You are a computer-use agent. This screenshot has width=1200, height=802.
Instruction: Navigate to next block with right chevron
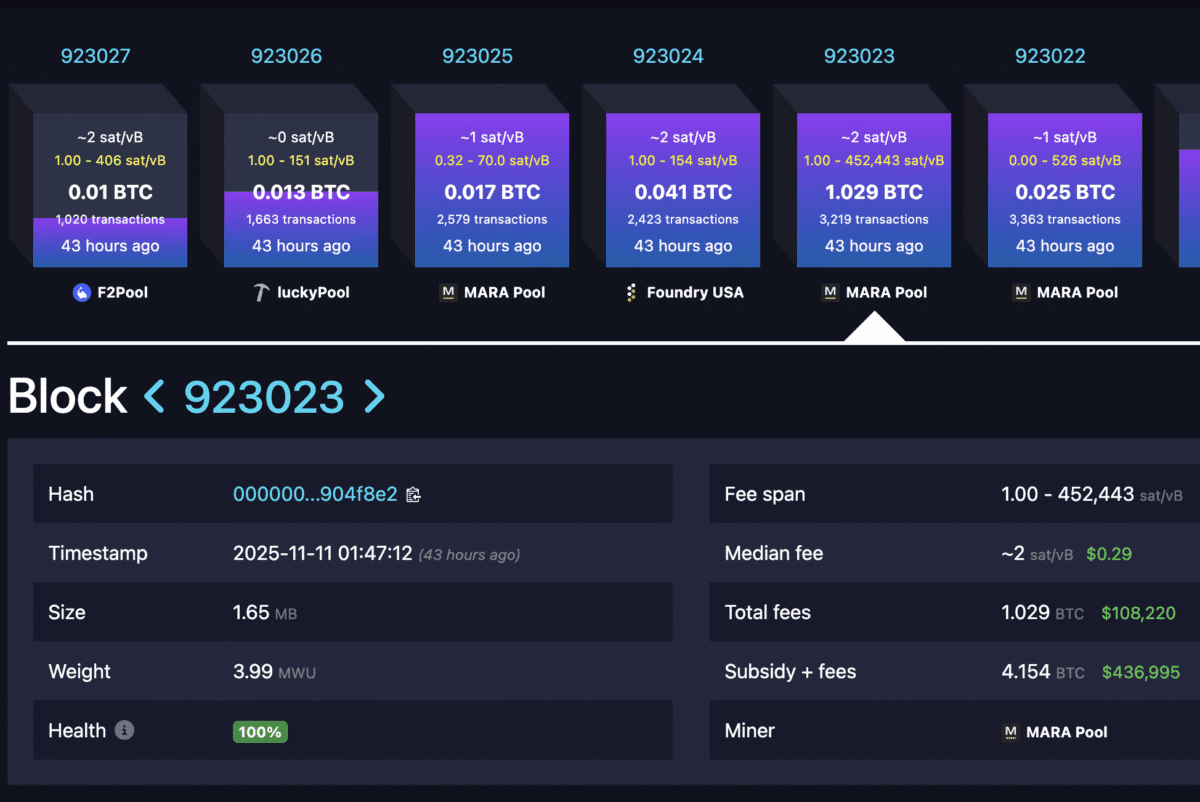pos(374,397)
